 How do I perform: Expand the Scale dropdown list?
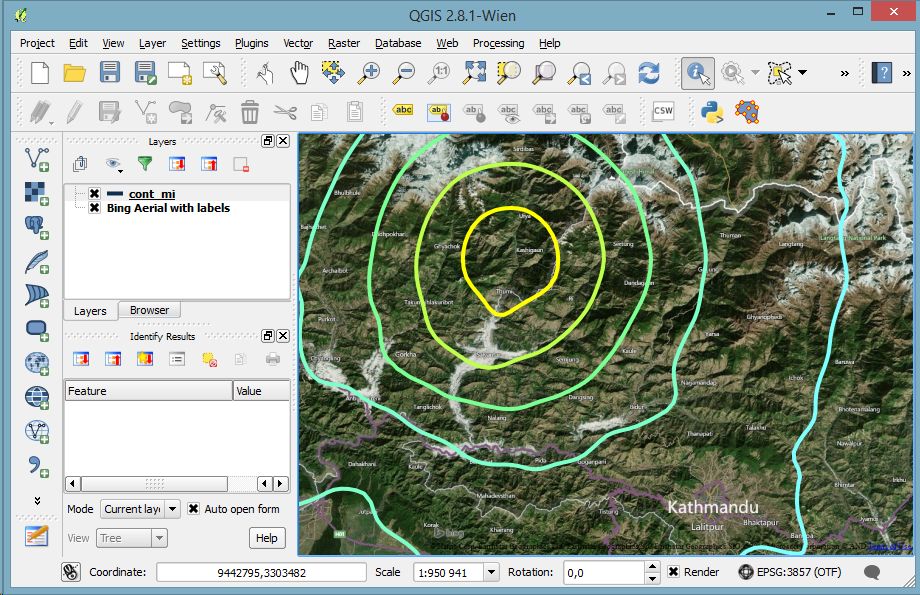(491, 572)
